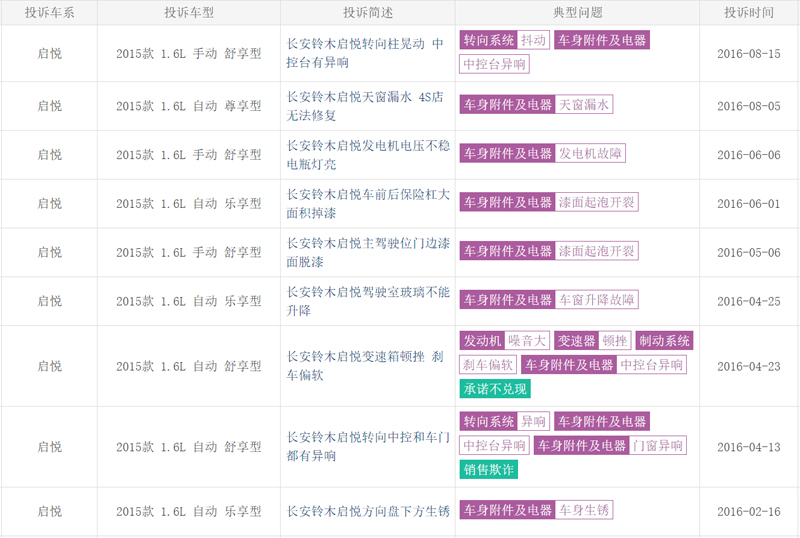
Task: Click the 投诉车型 column header
Action: pyautogui.click(x=189, y=12)
